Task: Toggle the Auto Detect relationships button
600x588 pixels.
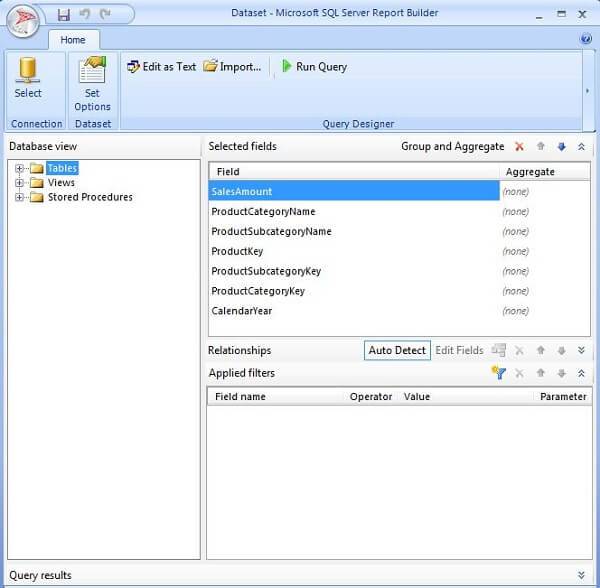Action: click(x=397, y=350)
